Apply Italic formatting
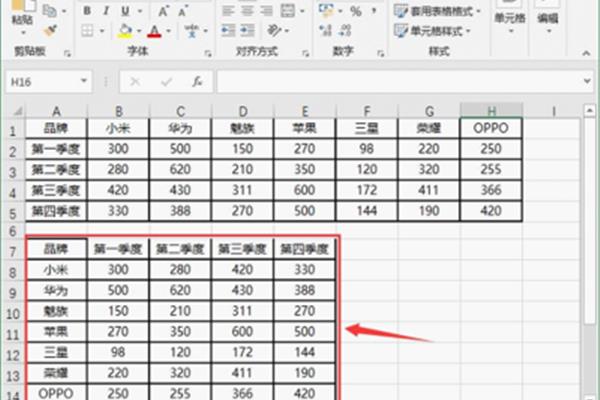The height and width of the screenshot is (400, 600). pos(106,11)
